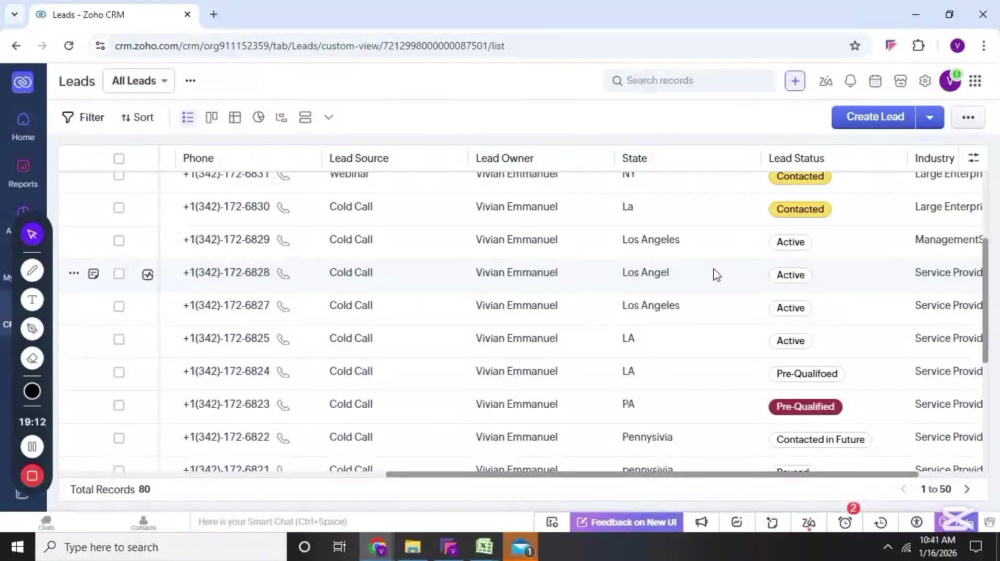Open Windows taskbar search box
Image resolution: width=1000 pixels, height=561 pixels.
tap(163, 547)
